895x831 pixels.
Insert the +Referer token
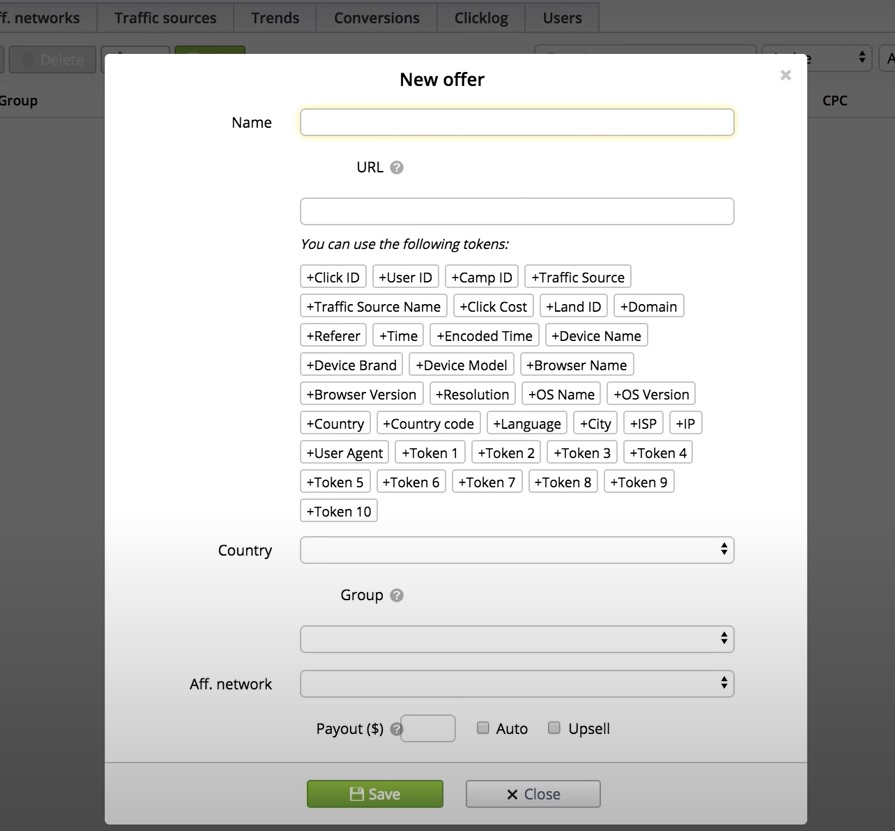click(x=333, y=336)
